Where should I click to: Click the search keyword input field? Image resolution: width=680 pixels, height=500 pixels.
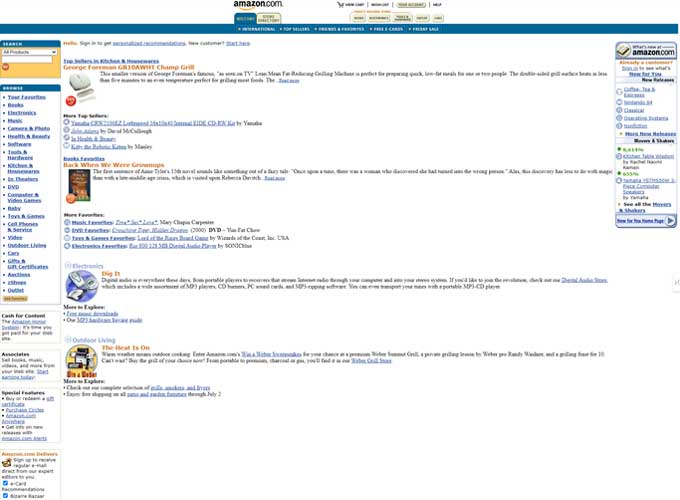coord(27,59)
